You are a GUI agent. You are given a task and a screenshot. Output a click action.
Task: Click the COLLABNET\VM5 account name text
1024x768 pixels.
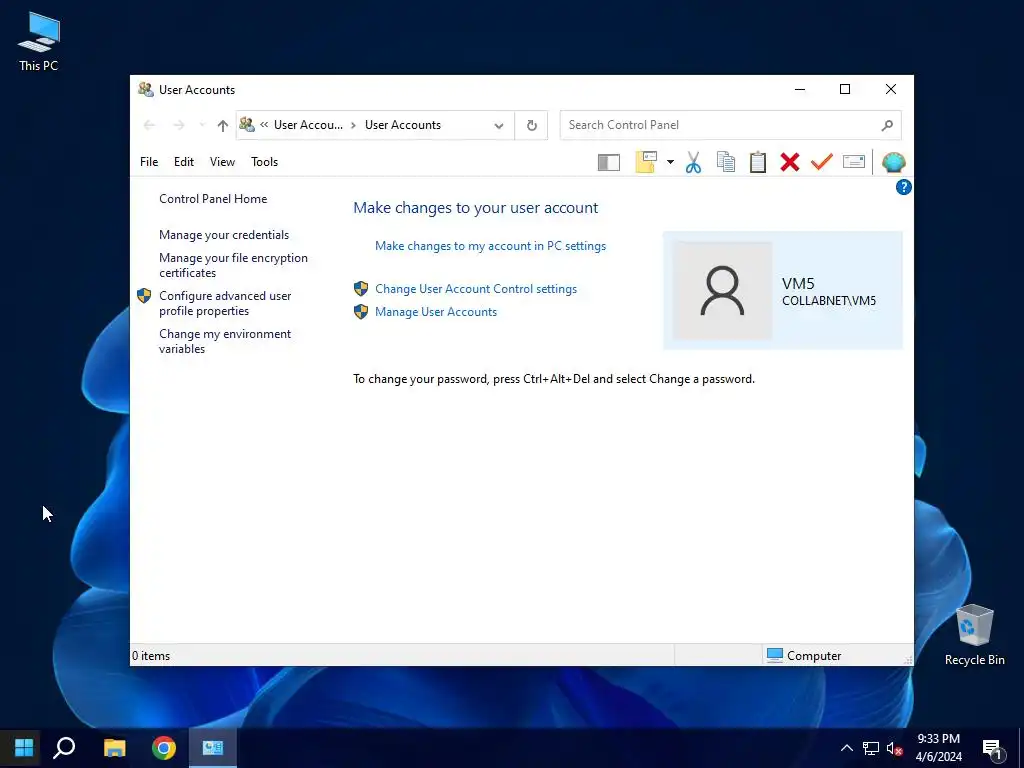coord(829,301)
